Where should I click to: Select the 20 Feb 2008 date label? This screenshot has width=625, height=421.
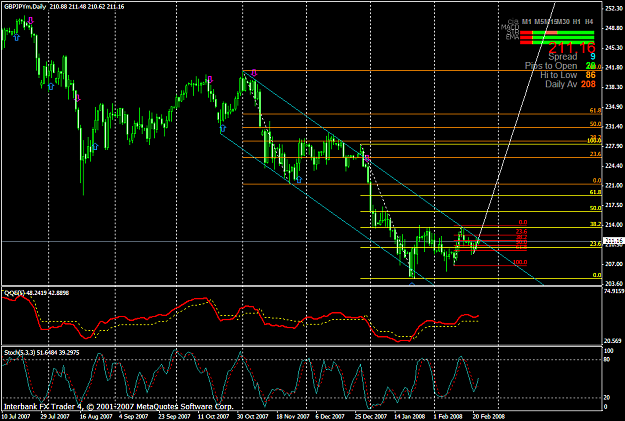tap(489, 417)
